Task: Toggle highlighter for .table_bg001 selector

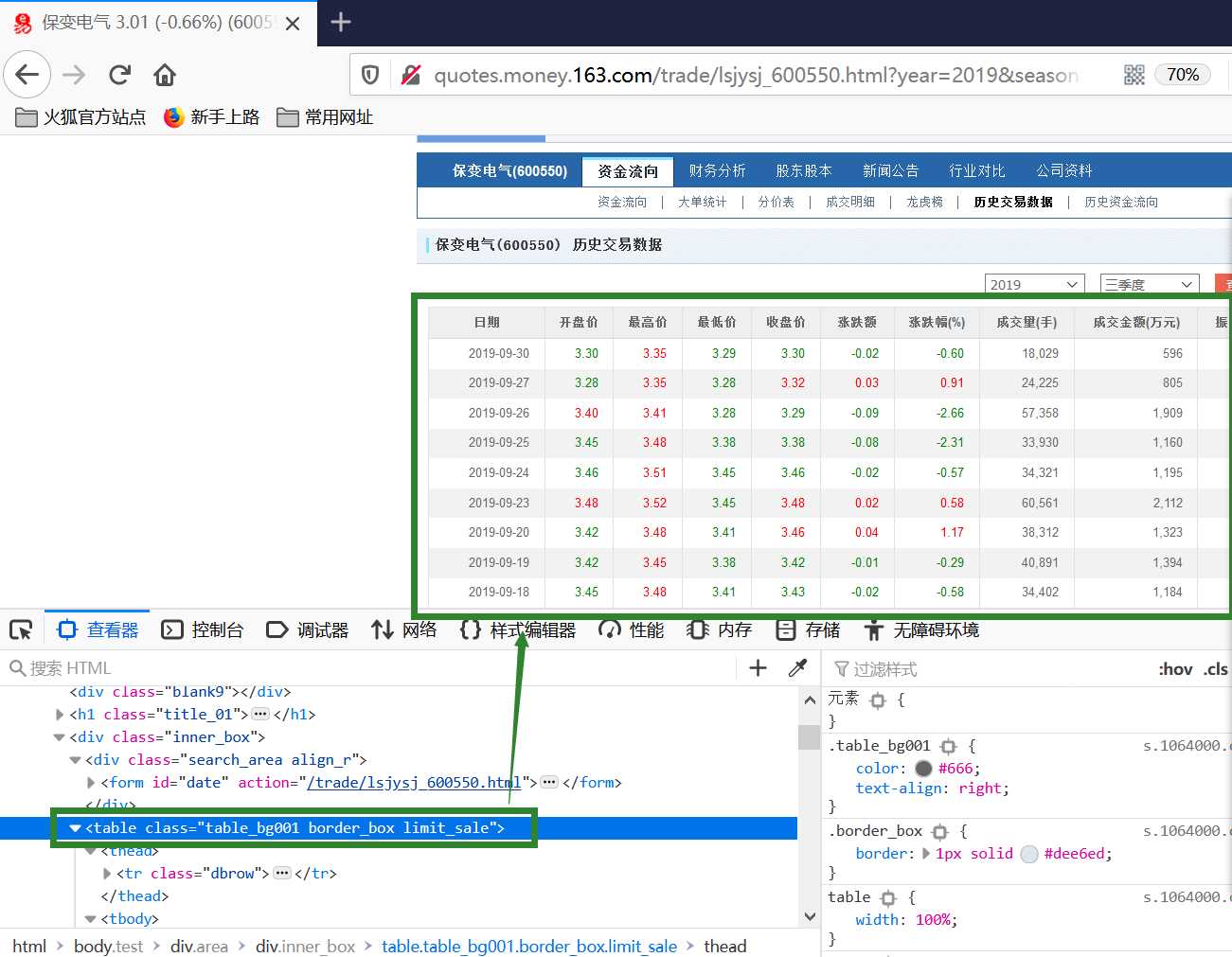Action: coord(949,746)
